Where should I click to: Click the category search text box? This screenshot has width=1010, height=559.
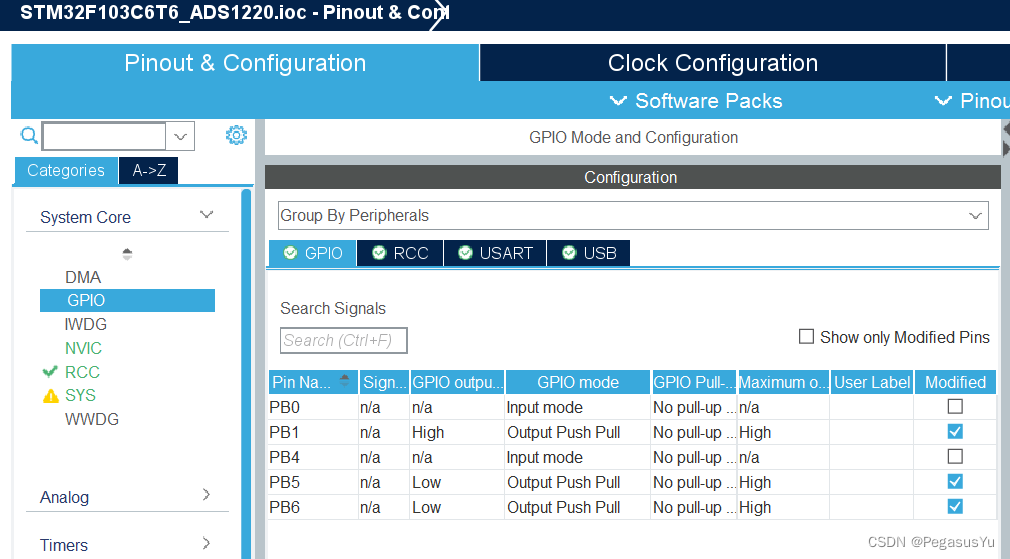pyautogui.click(x=104, y=136)
